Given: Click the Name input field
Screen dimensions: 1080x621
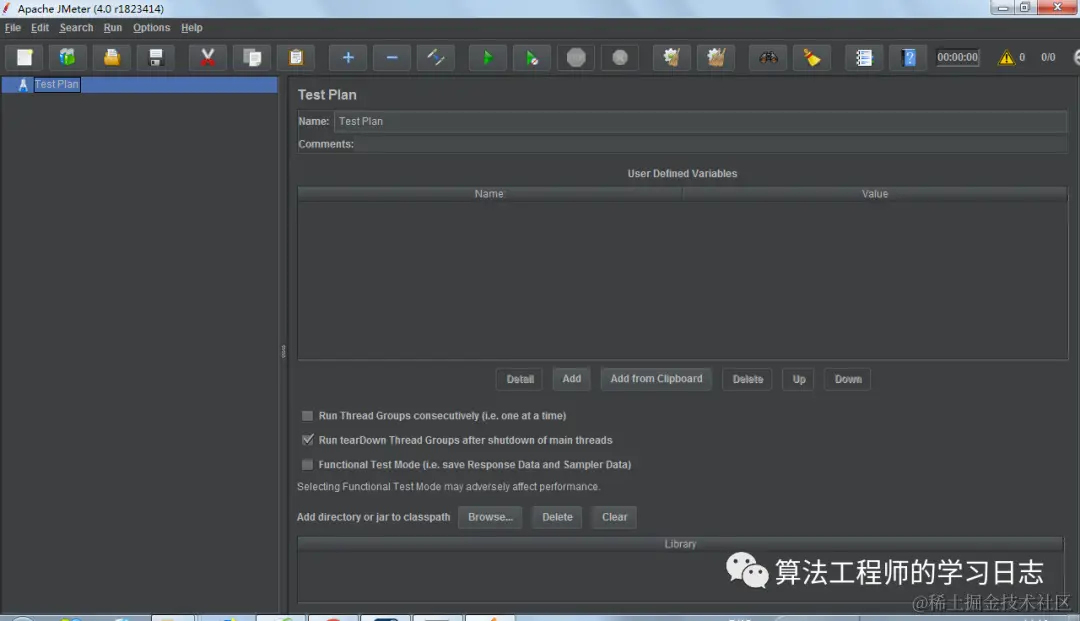Looking at the screenshot, I should coord(700,121).
